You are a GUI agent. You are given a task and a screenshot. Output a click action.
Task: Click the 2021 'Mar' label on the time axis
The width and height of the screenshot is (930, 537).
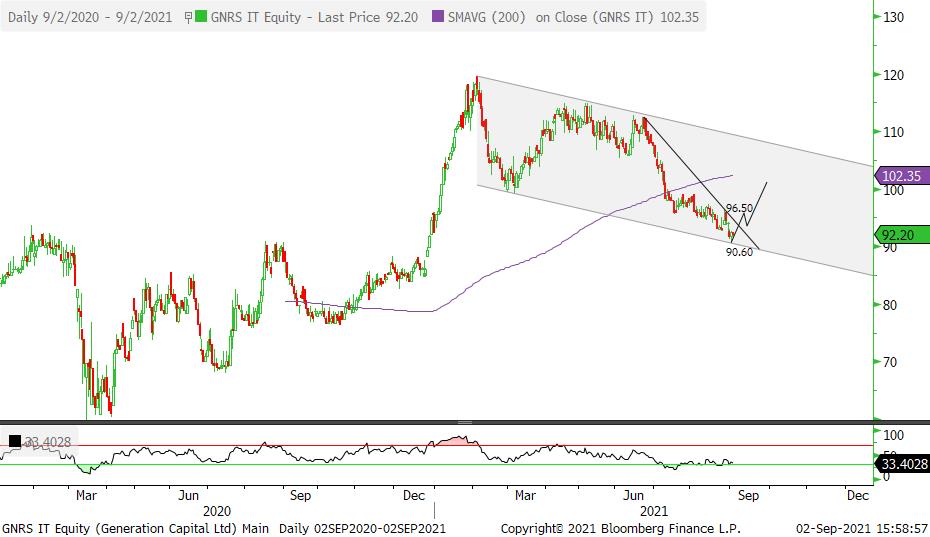[x=525, y=495]
